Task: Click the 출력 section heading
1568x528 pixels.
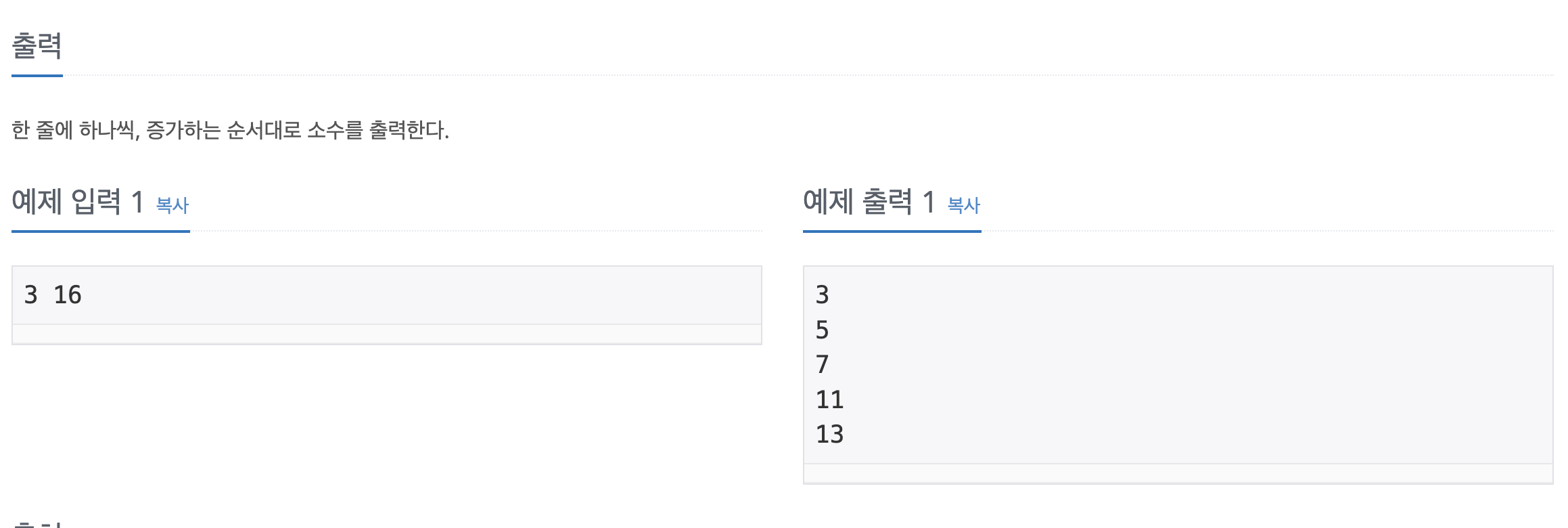Action: point(37,46)
